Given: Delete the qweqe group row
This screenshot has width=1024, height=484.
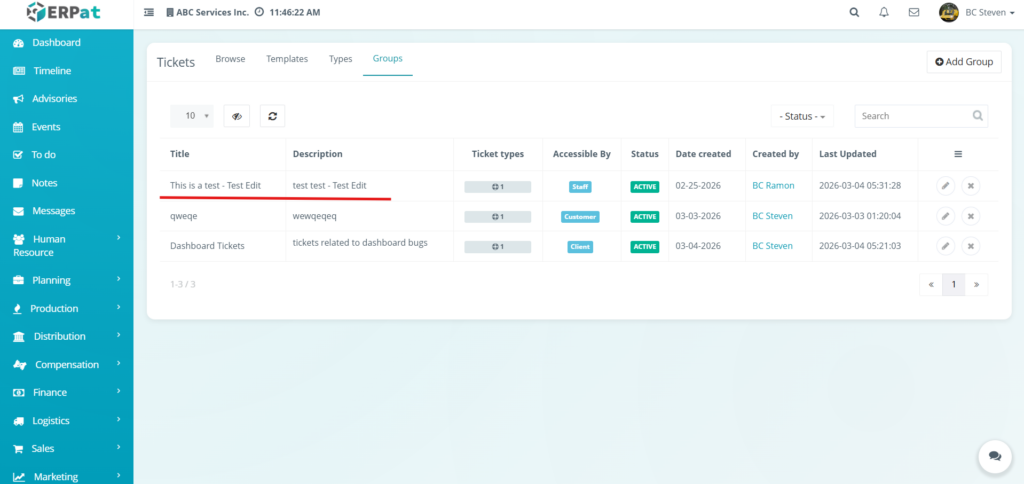Looking at the screenshot, I should (x=970, y=216).
